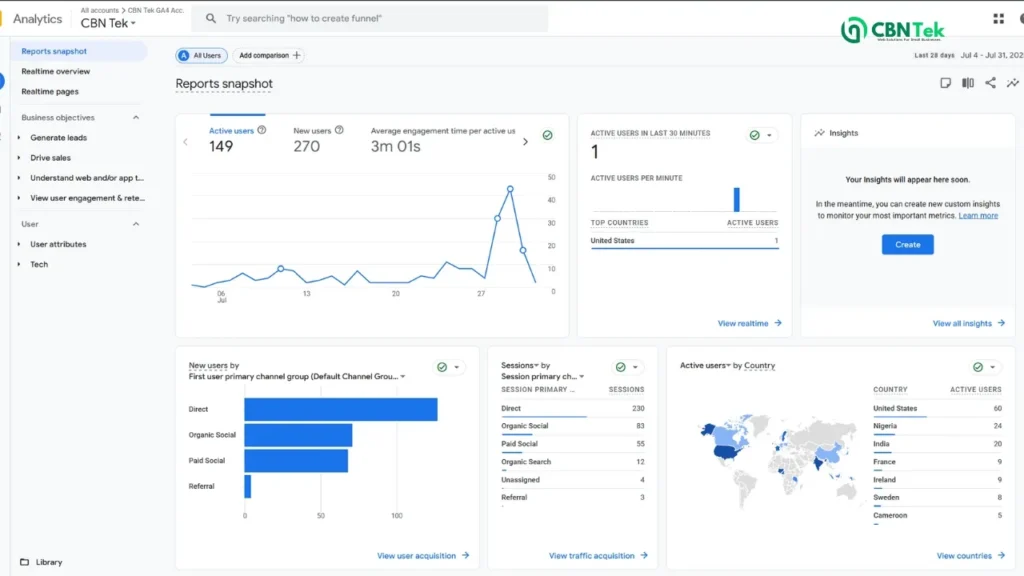Click the India row in Country table

coord(937,444)
